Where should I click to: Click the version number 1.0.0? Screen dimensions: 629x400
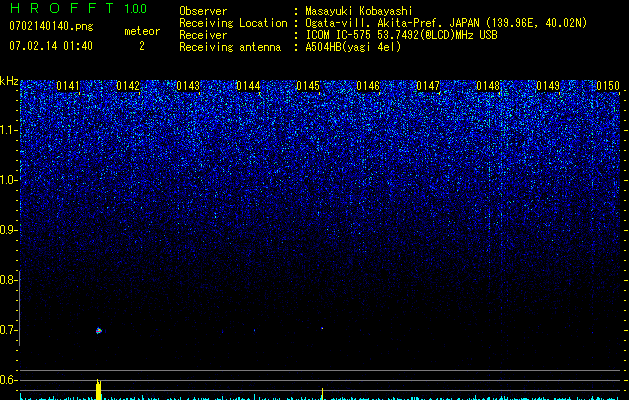(136, 9)
